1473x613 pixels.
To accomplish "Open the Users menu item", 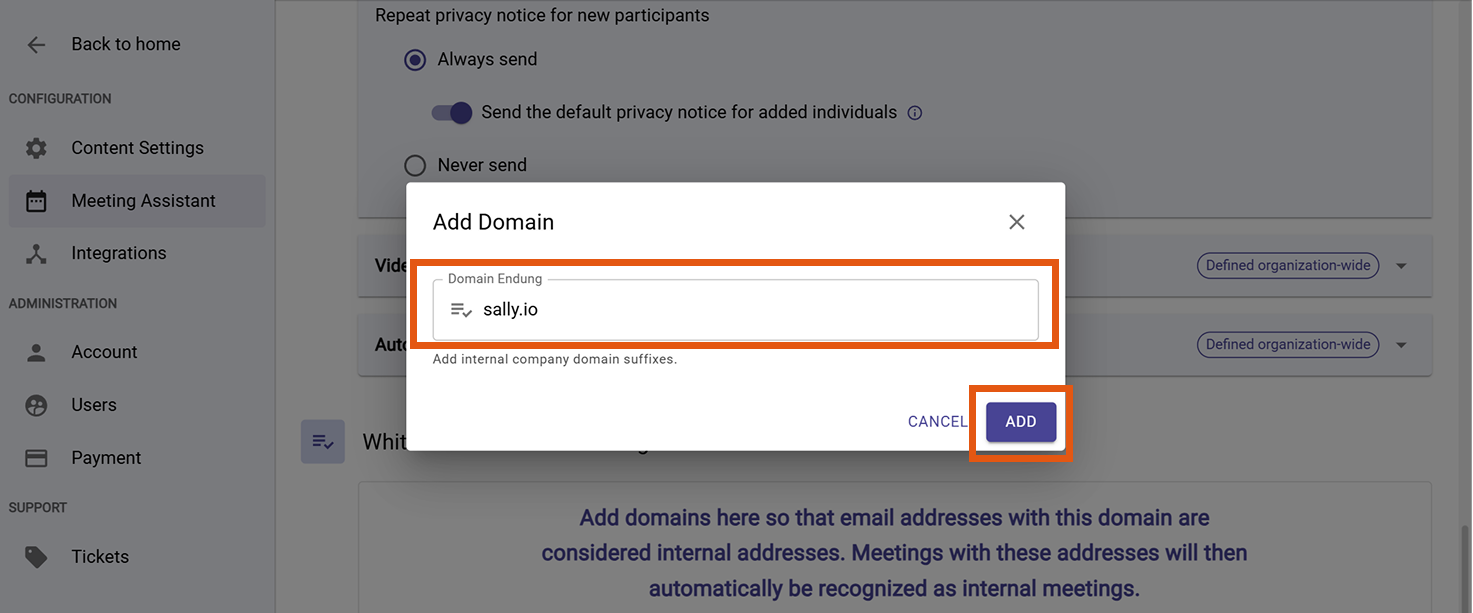I will tap(94, 405).
